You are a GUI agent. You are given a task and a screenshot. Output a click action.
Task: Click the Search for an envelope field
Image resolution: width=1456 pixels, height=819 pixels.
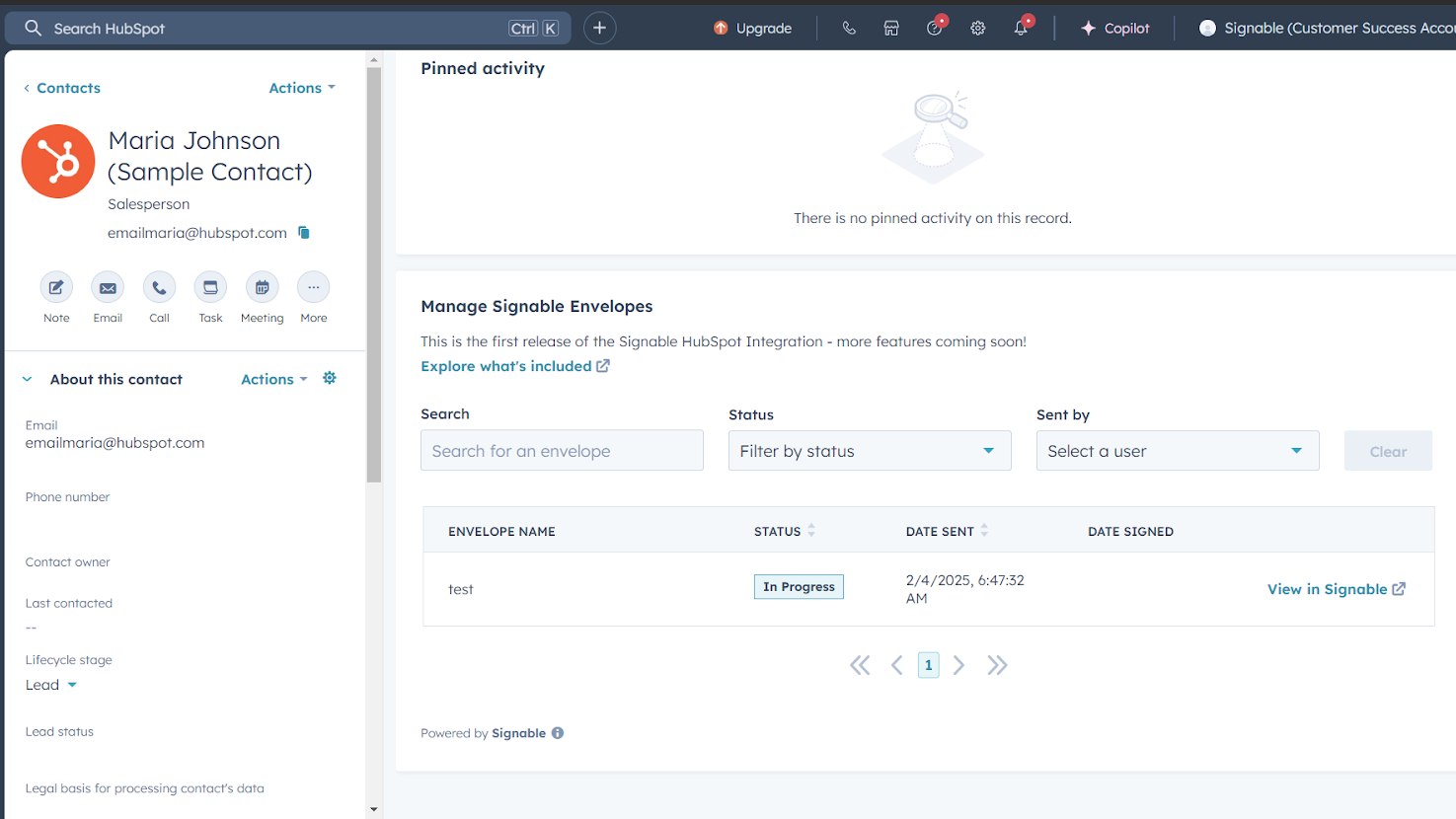tap(562, 450)
